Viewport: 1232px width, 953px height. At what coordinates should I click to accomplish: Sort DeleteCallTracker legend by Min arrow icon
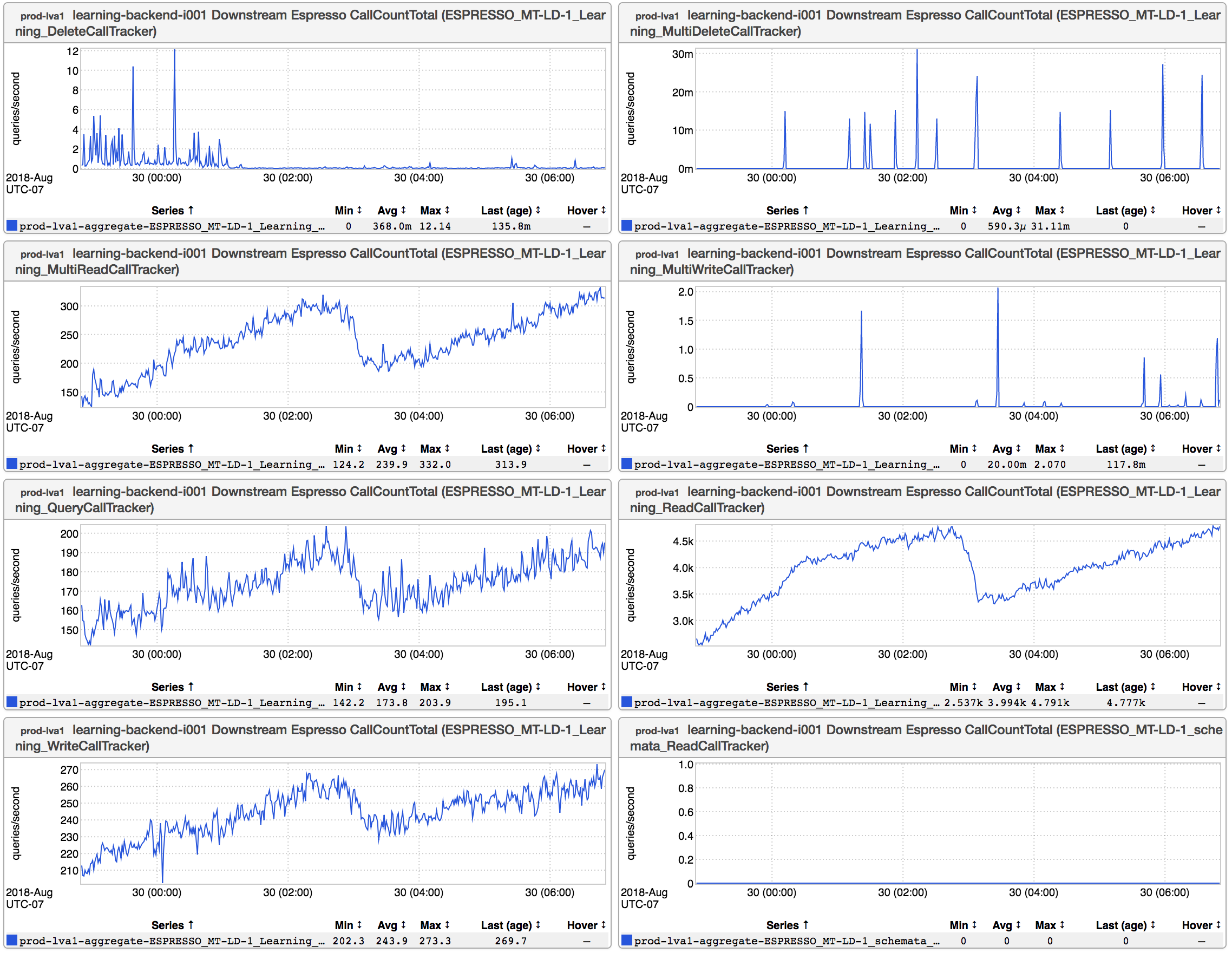point(359,211)
